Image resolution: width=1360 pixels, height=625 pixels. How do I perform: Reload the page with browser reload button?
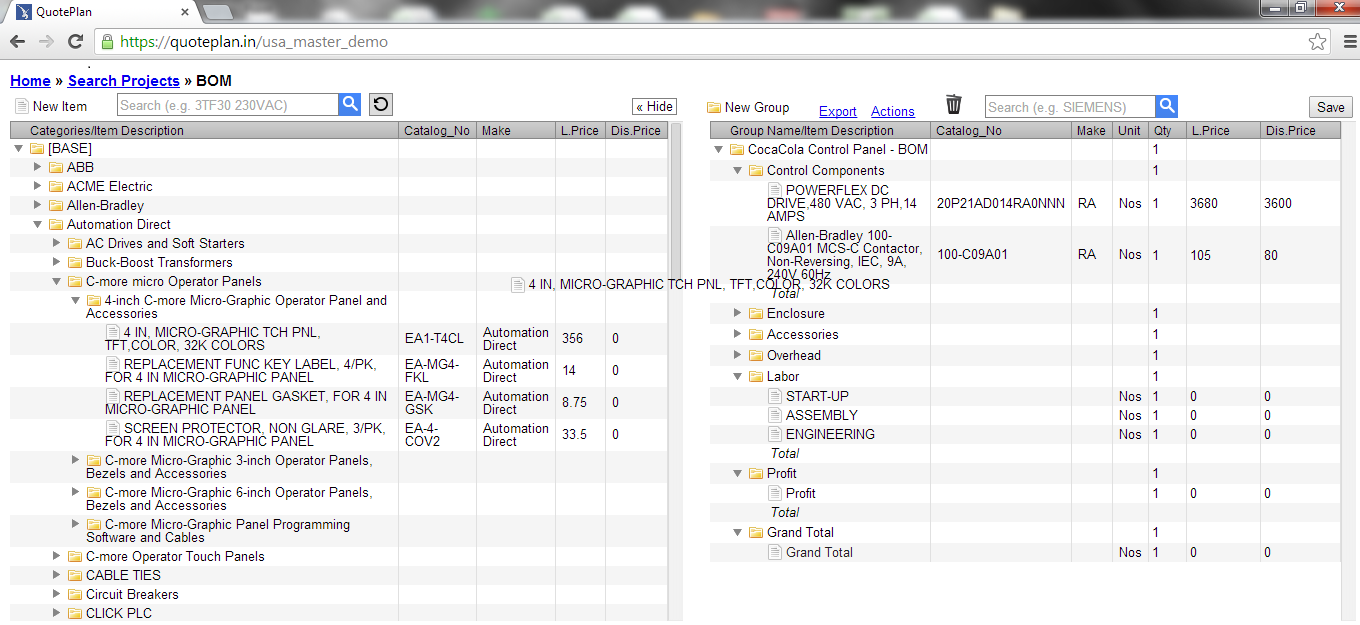click(x=75, y=41)
